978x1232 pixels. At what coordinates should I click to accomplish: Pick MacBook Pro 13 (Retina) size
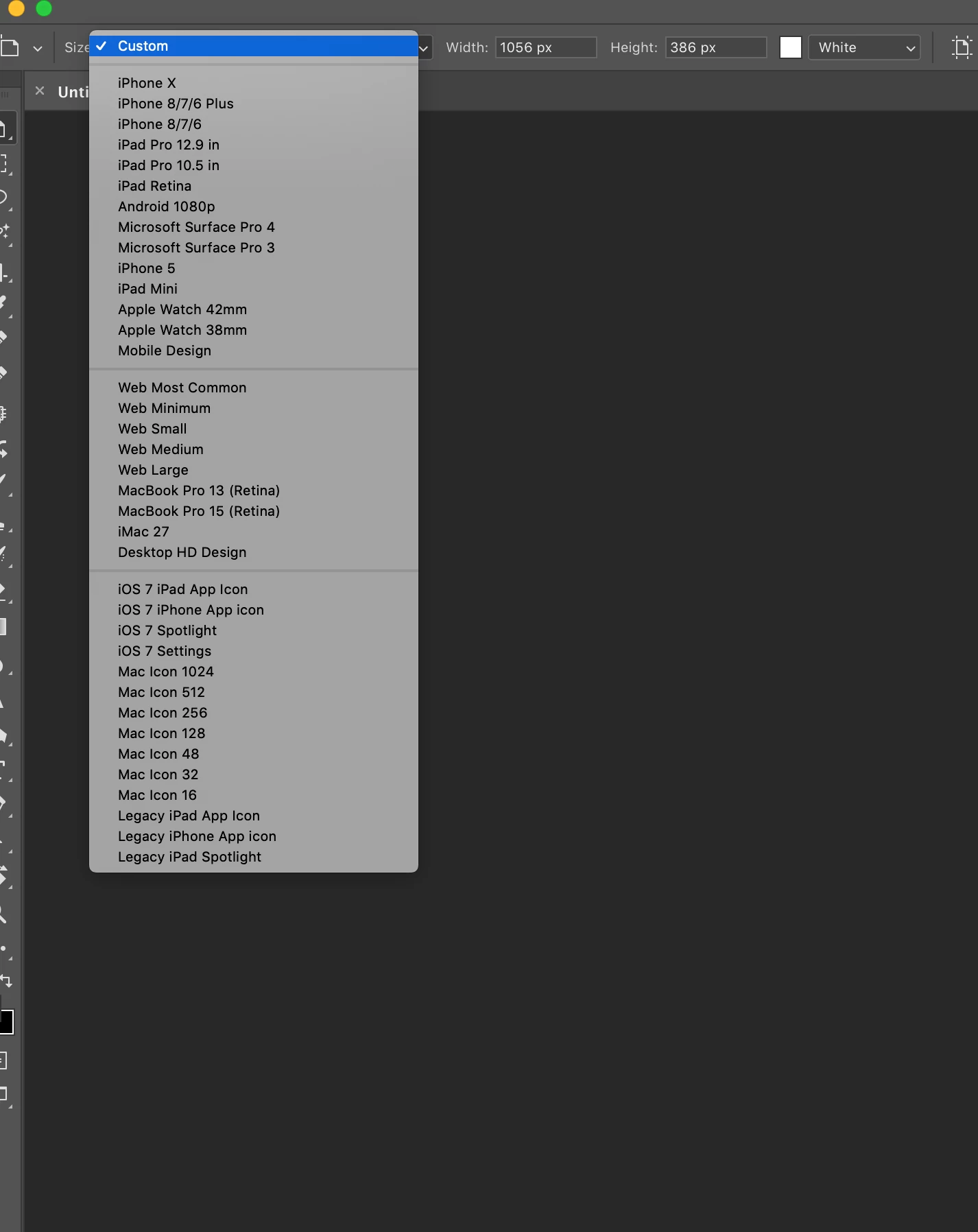point(254,490)
